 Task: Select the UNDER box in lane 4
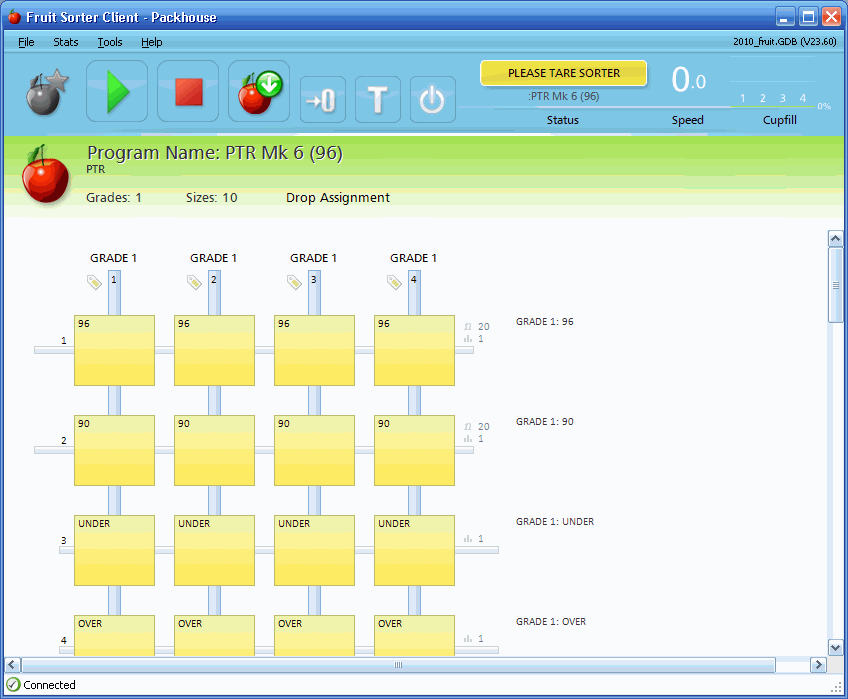point(414,550)
